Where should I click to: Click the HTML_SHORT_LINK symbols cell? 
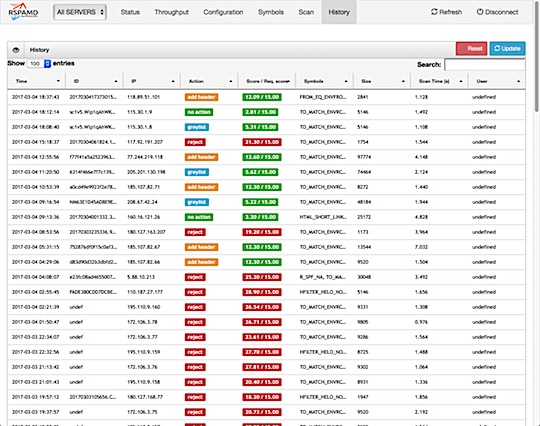click(x=323, y=217)
